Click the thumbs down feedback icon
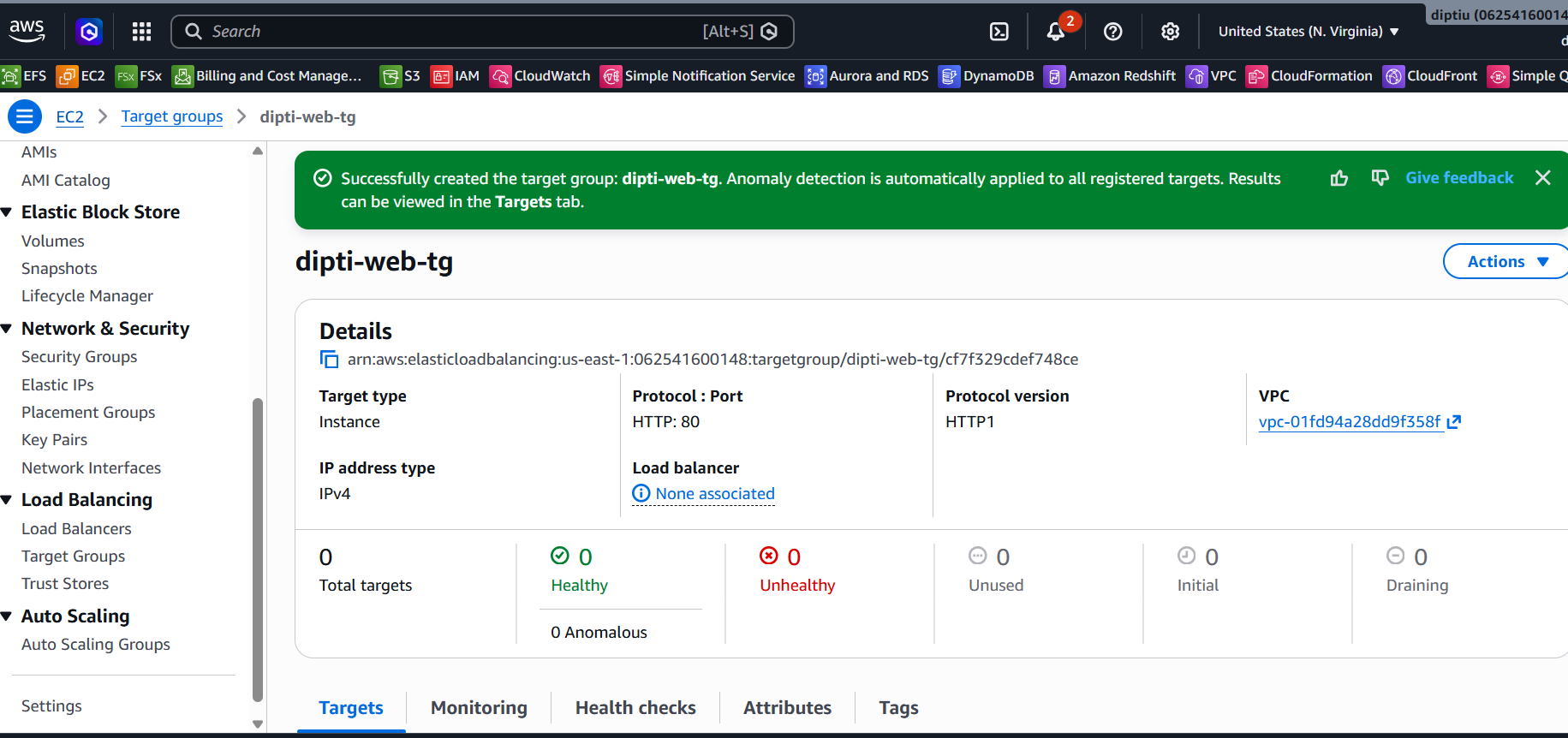This screenshot has width=1568, height=738. [1380, 178]
